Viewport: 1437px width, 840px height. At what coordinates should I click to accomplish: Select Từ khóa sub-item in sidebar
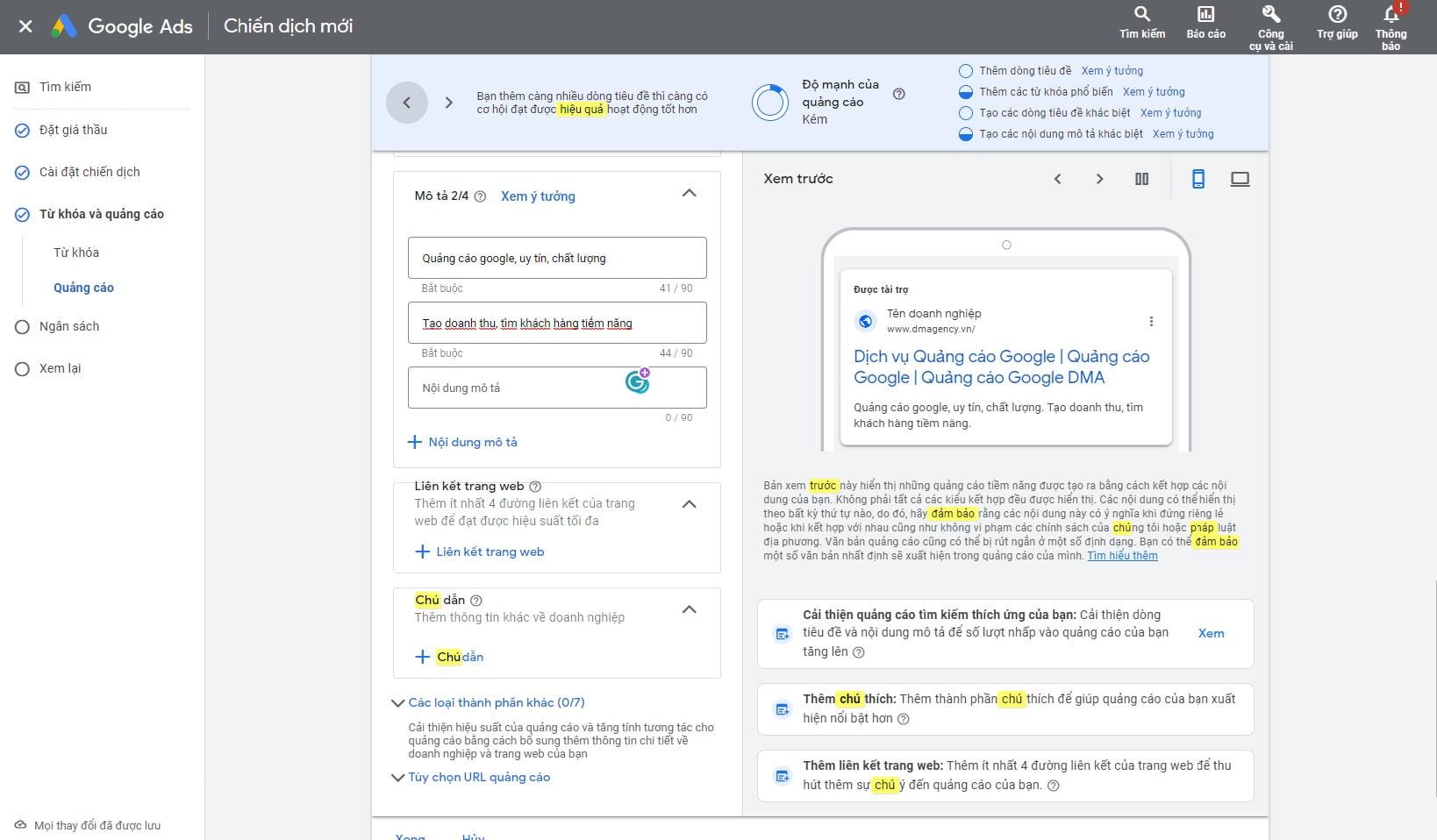(76, 253)
